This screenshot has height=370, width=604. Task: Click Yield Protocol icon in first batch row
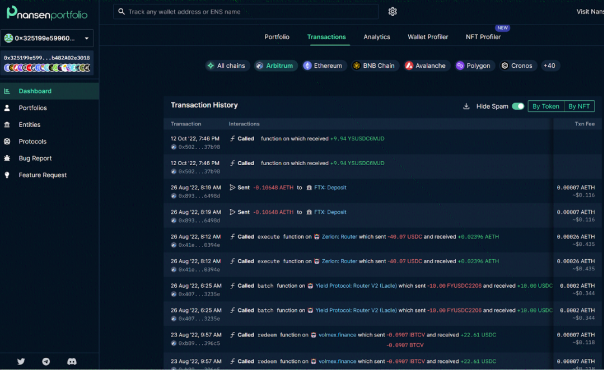pos(310,286)
